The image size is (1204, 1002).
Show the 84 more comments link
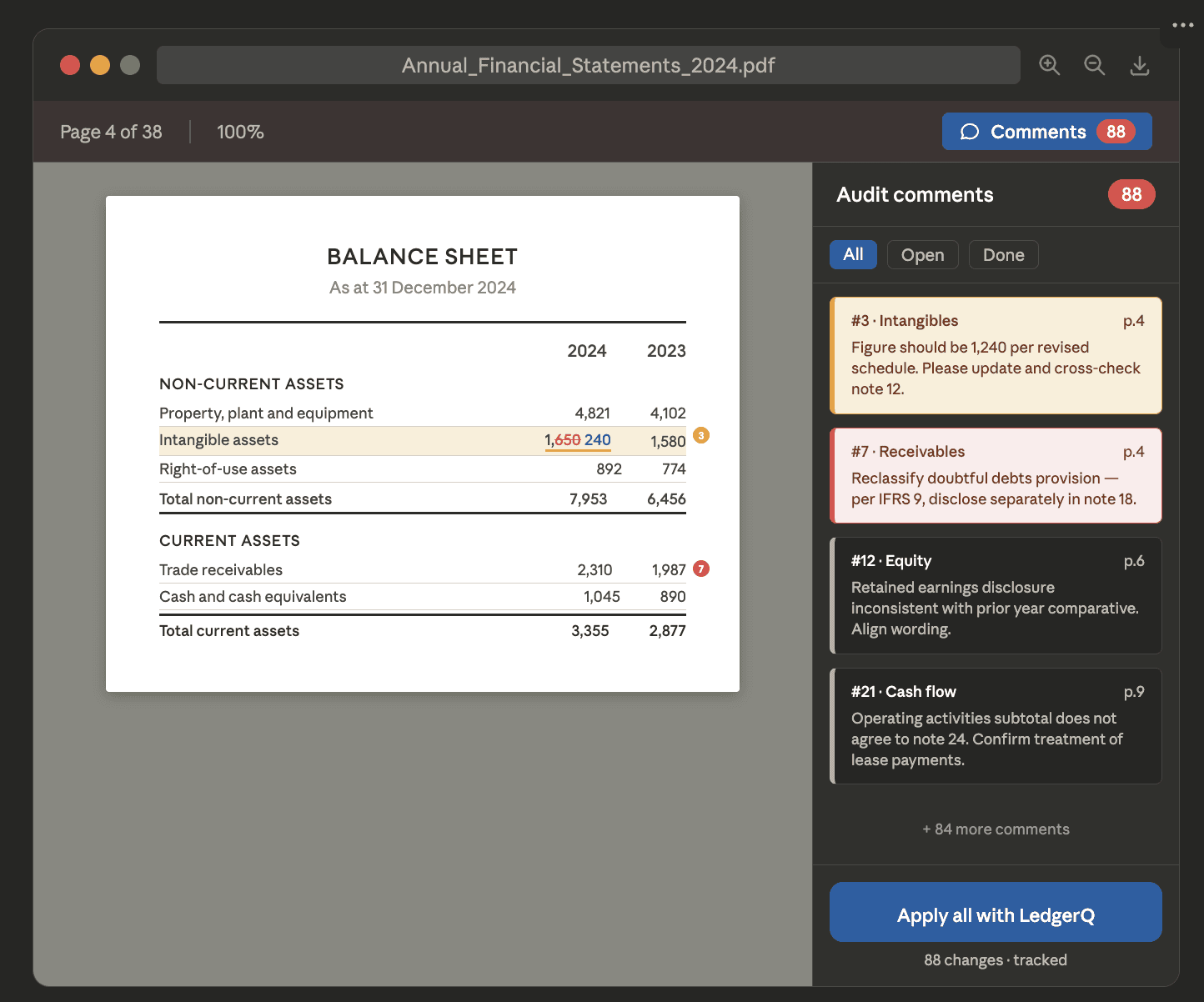click(x=996, y=829)
